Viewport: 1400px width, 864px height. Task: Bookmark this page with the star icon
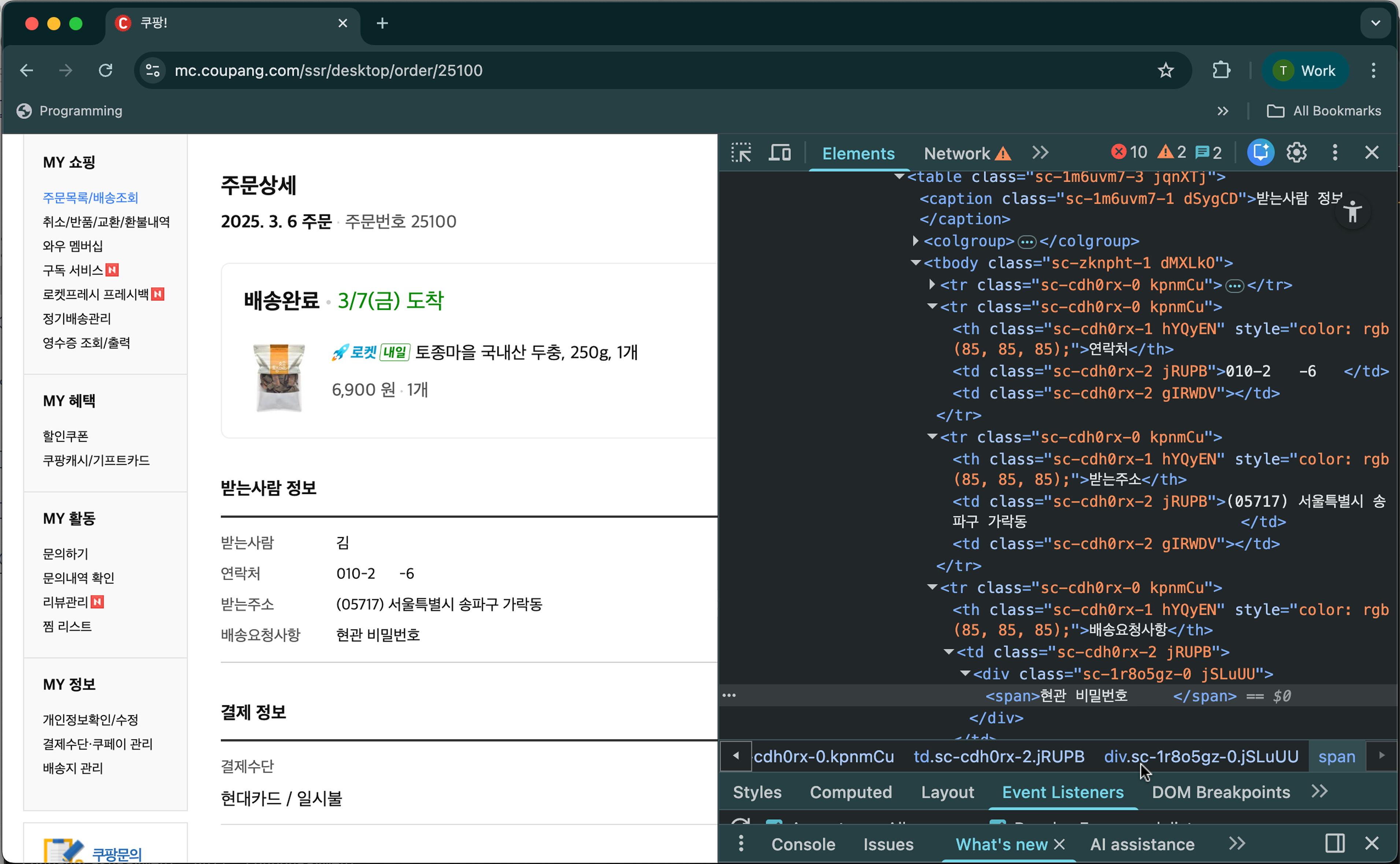(x=1165, y=70)
